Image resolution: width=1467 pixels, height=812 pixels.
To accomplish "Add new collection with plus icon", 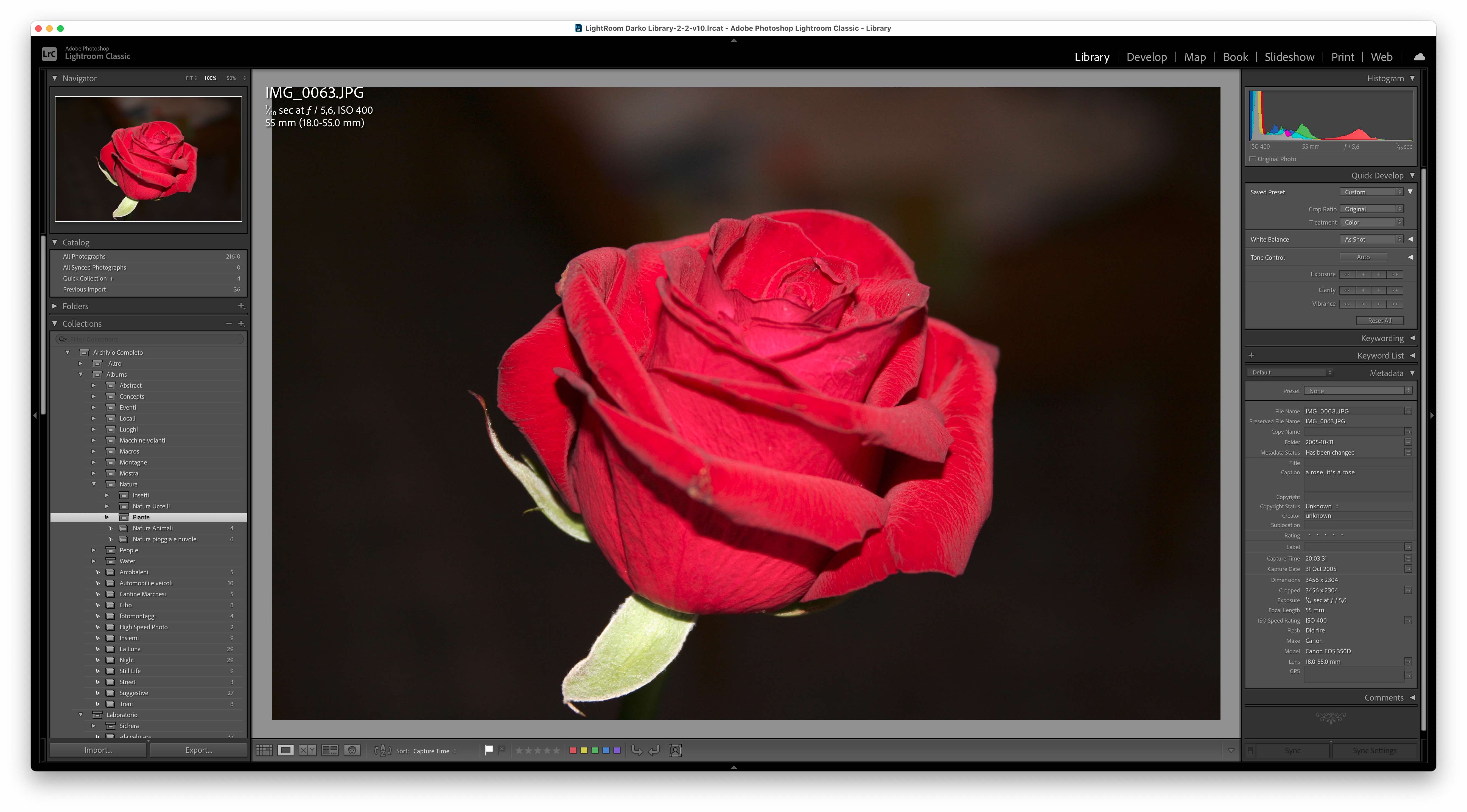I will [242, 323].
